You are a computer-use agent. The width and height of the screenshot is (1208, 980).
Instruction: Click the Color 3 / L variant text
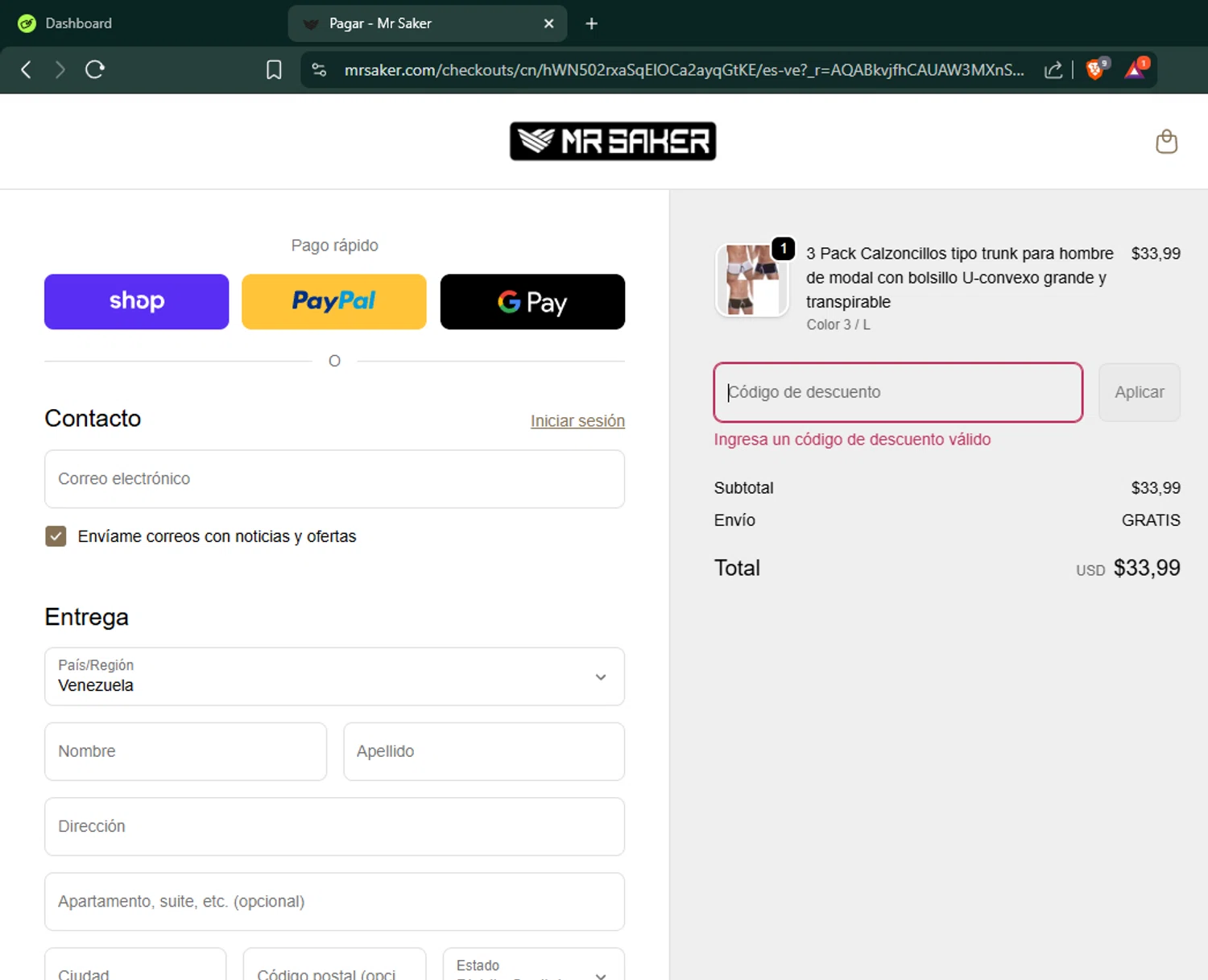pos(838,325)
